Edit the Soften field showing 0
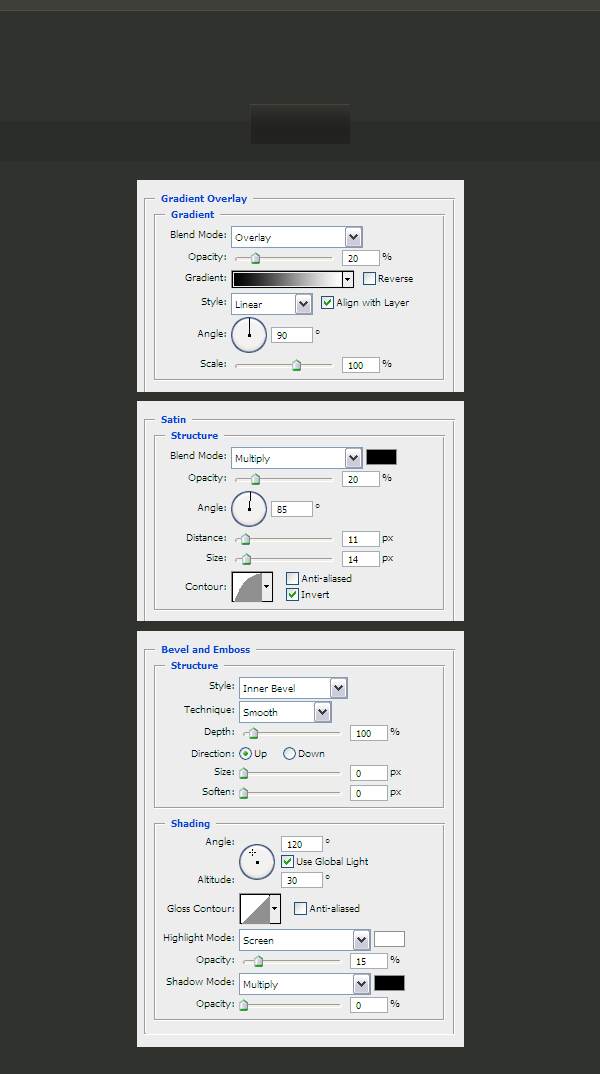 (x=368, y=793)
